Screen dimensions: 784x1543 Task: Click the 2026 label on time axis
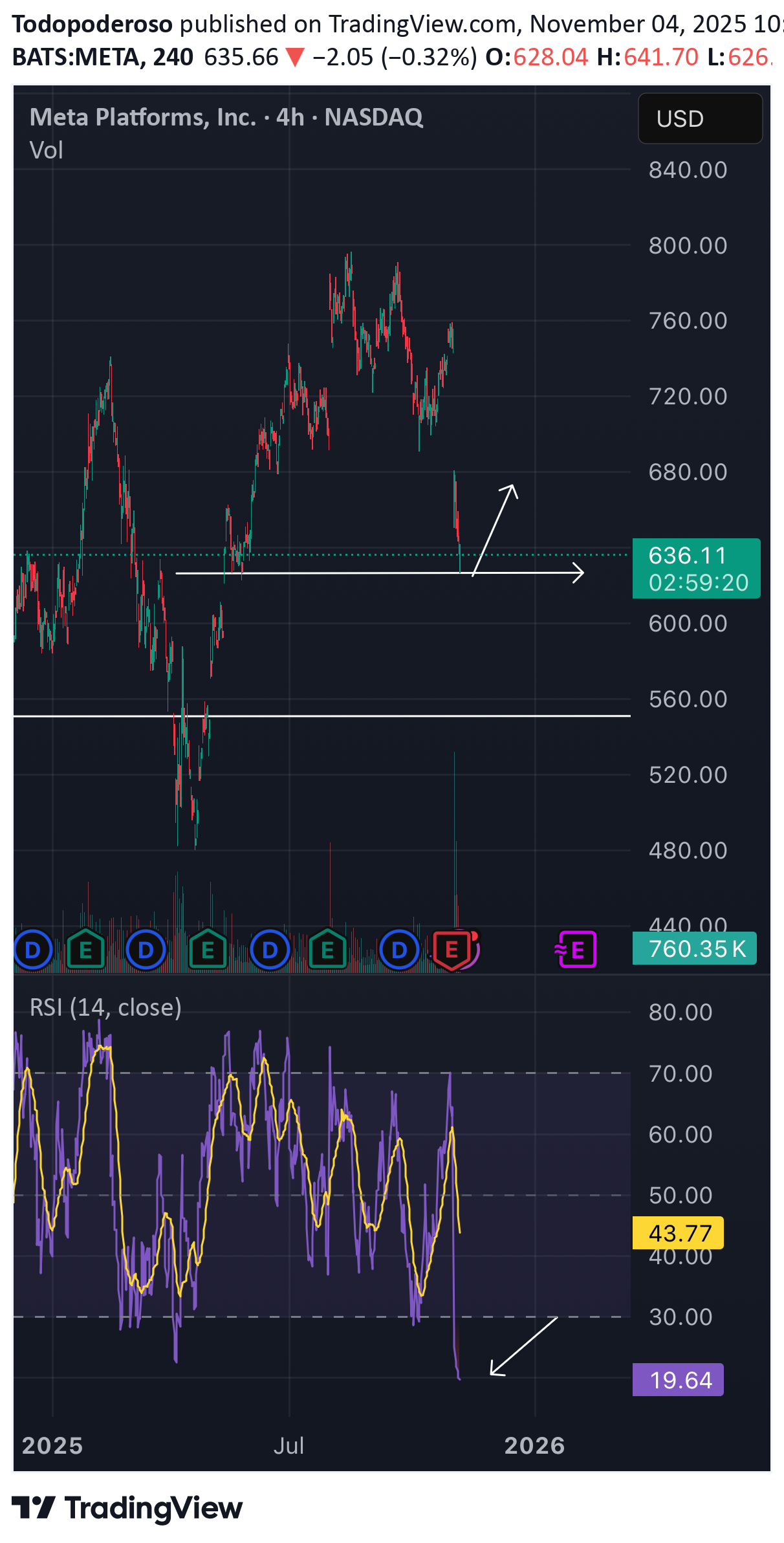[x=534, y=1445]
